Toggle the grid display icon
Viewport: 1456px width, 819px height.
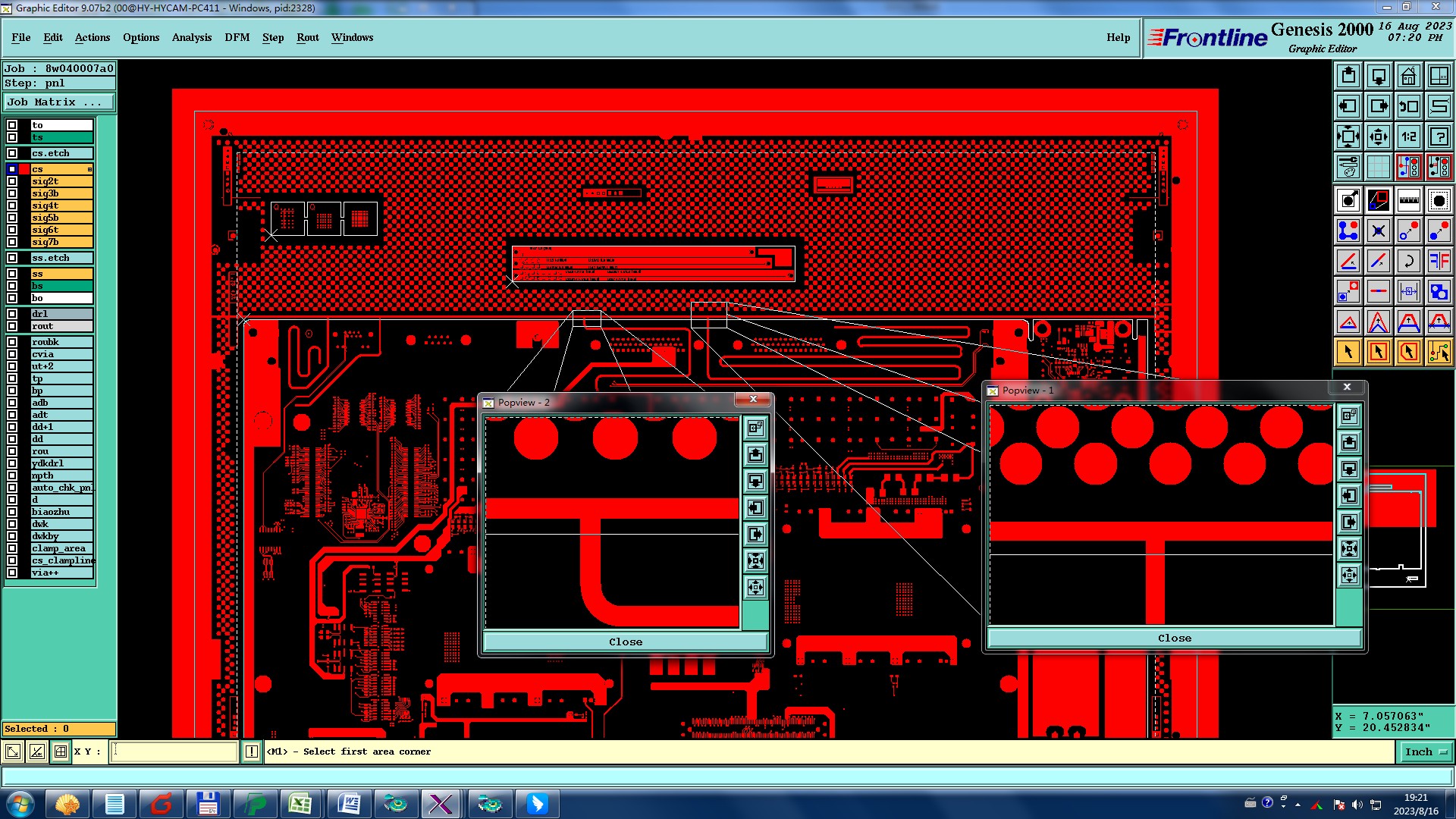(1378, 167)
